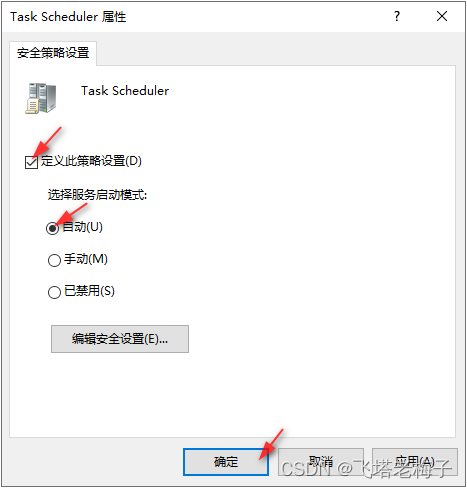Select the 自动(U) radio button
Image resolution: width=467 pixels, height=488 pixels.
[x=53, y=228]
